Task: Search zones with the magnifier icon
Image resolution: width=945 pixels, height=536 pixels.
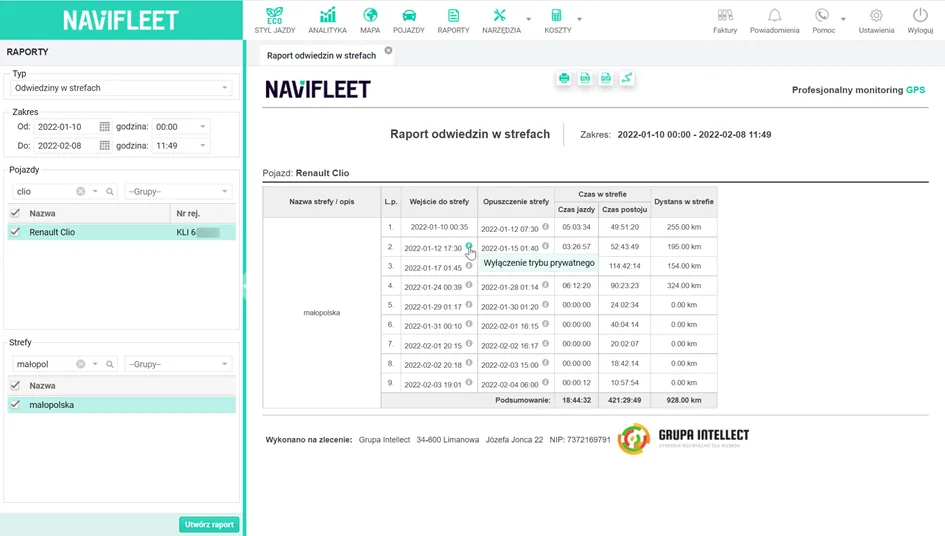Action: pyautogui.click(x=110, y=364)
